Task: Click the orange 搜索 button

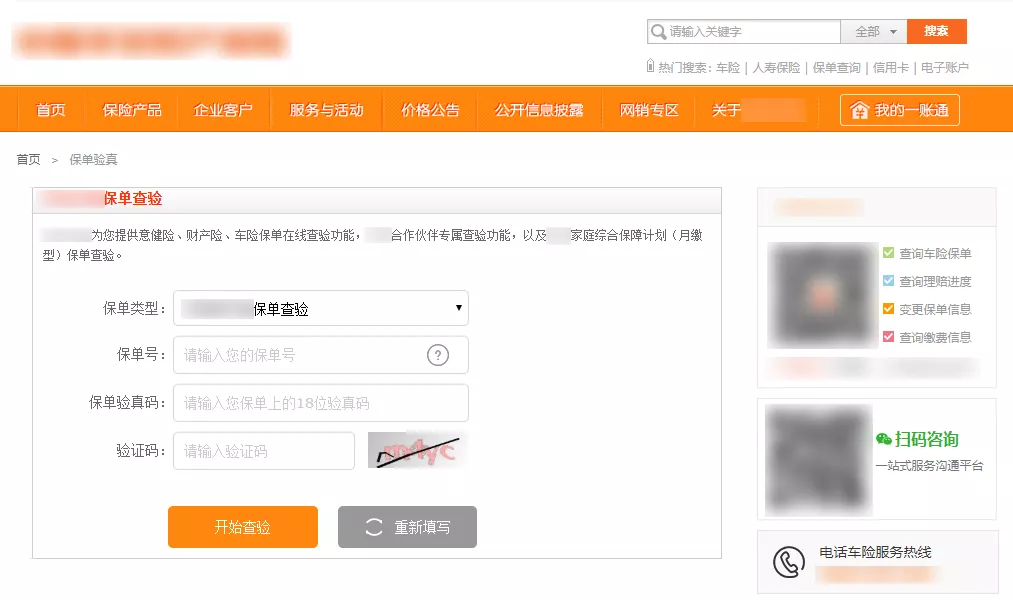Action: coord(936,32)
